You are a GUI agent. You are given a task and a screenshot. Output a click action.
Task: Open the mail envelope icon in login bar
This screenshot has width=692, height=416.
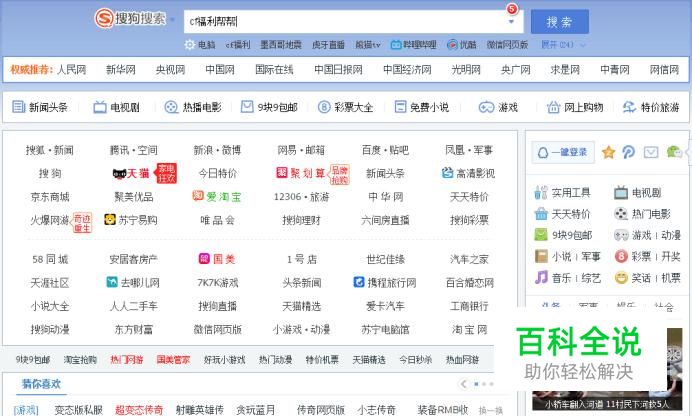point(651,152)
